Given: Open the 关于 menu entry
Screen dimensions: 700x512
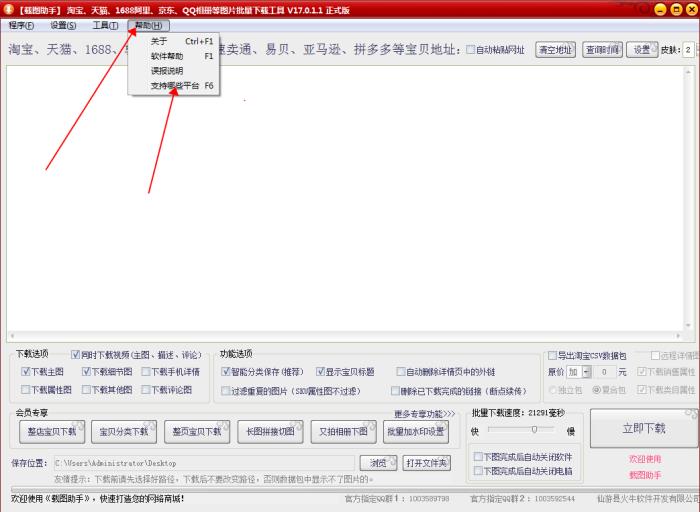Looking at the screenshot, I should (x=159, y=42).
